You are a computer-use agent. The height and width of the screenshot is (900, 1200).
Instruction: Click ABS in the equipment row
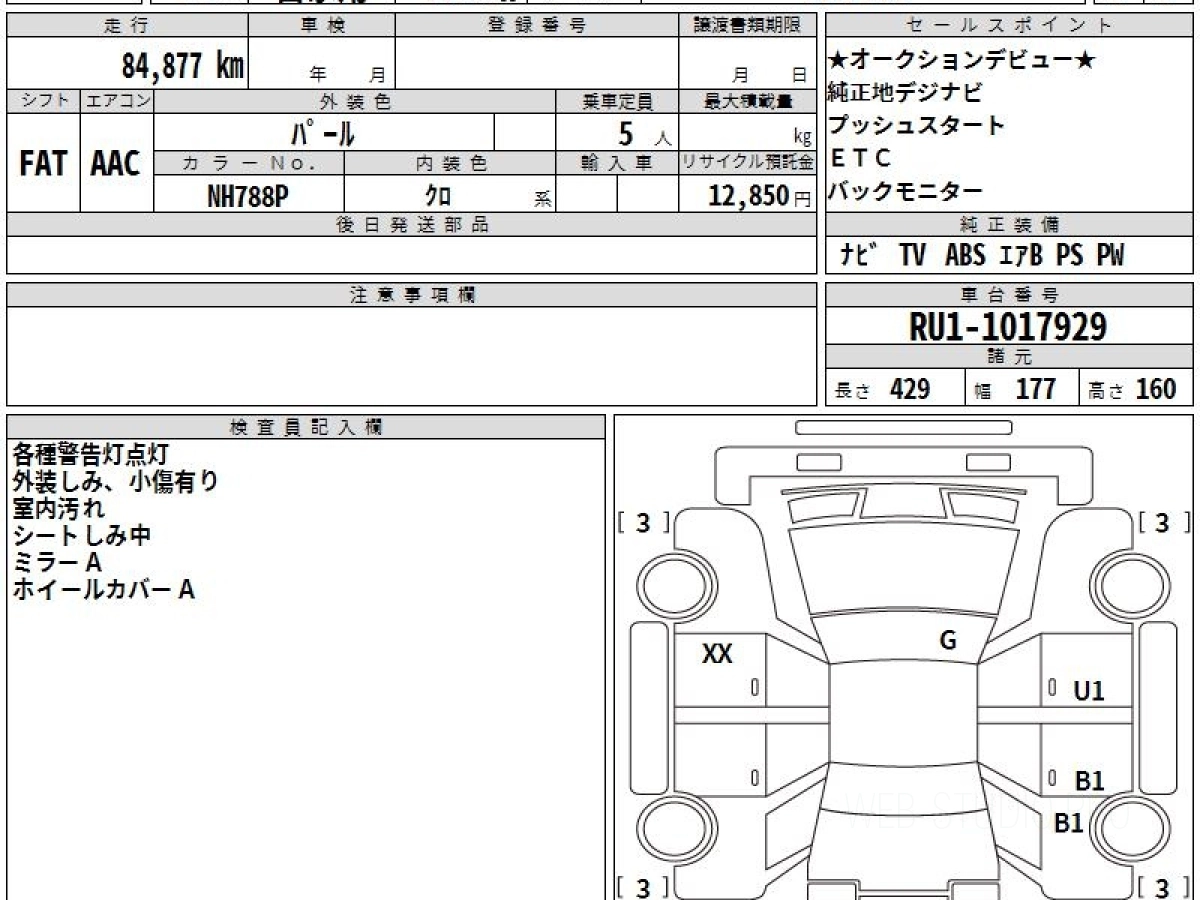click(965, 255)
